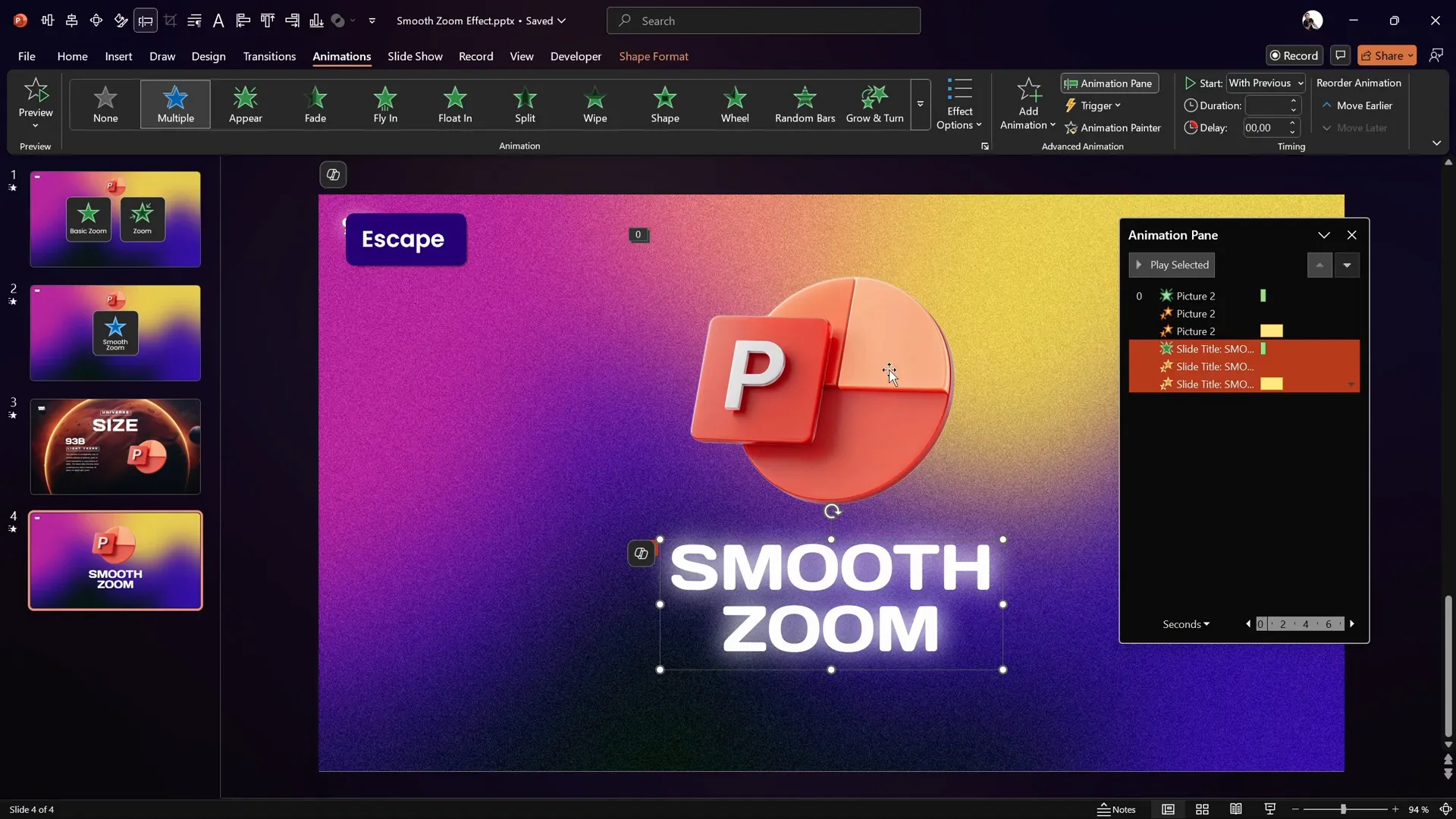This screenshot has width=1456, height=819.
Task: Toggle Notes pane in status bar
Action: coord(1117,809)
